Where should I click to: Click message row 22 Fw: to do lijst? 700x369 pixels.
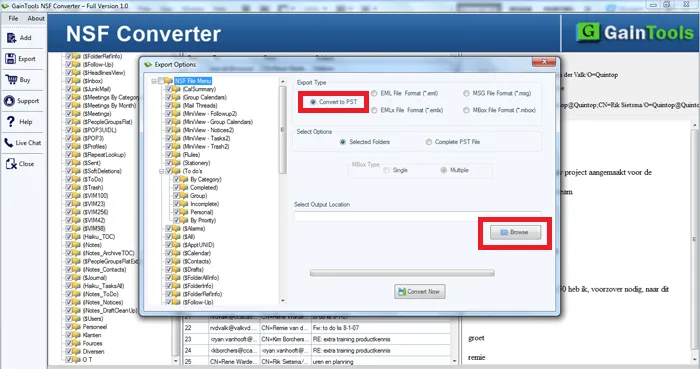pos(317,328)
